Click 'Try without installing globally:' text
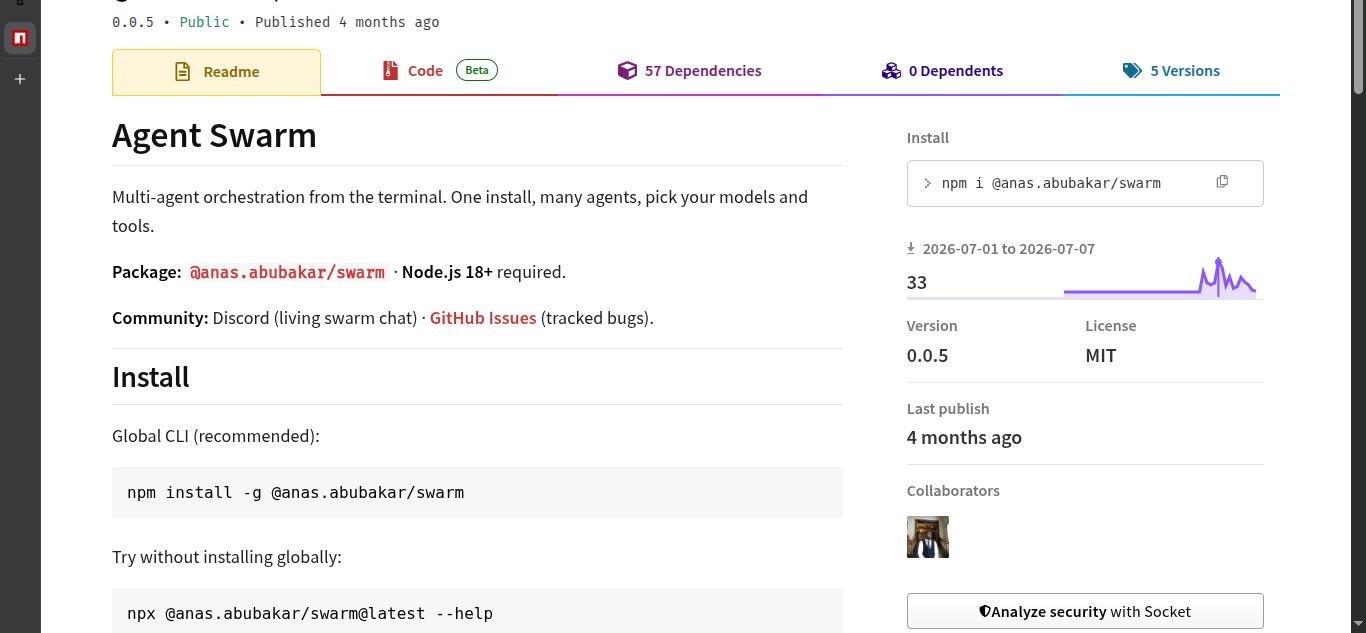The height and width of the screenshot is (633, 1366). (227, 557)
